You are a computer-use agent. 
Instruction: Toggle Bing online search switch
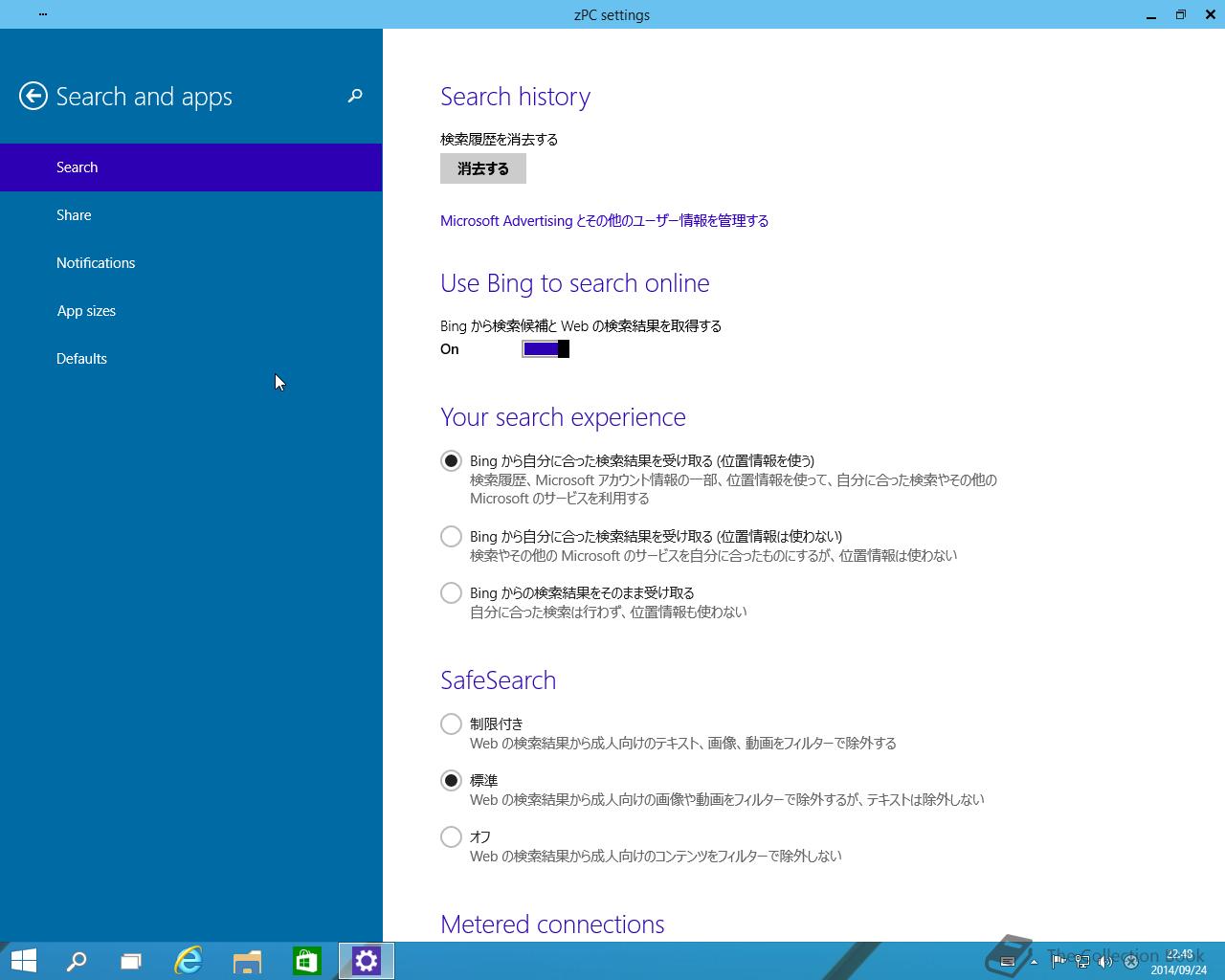pos(546,349)
